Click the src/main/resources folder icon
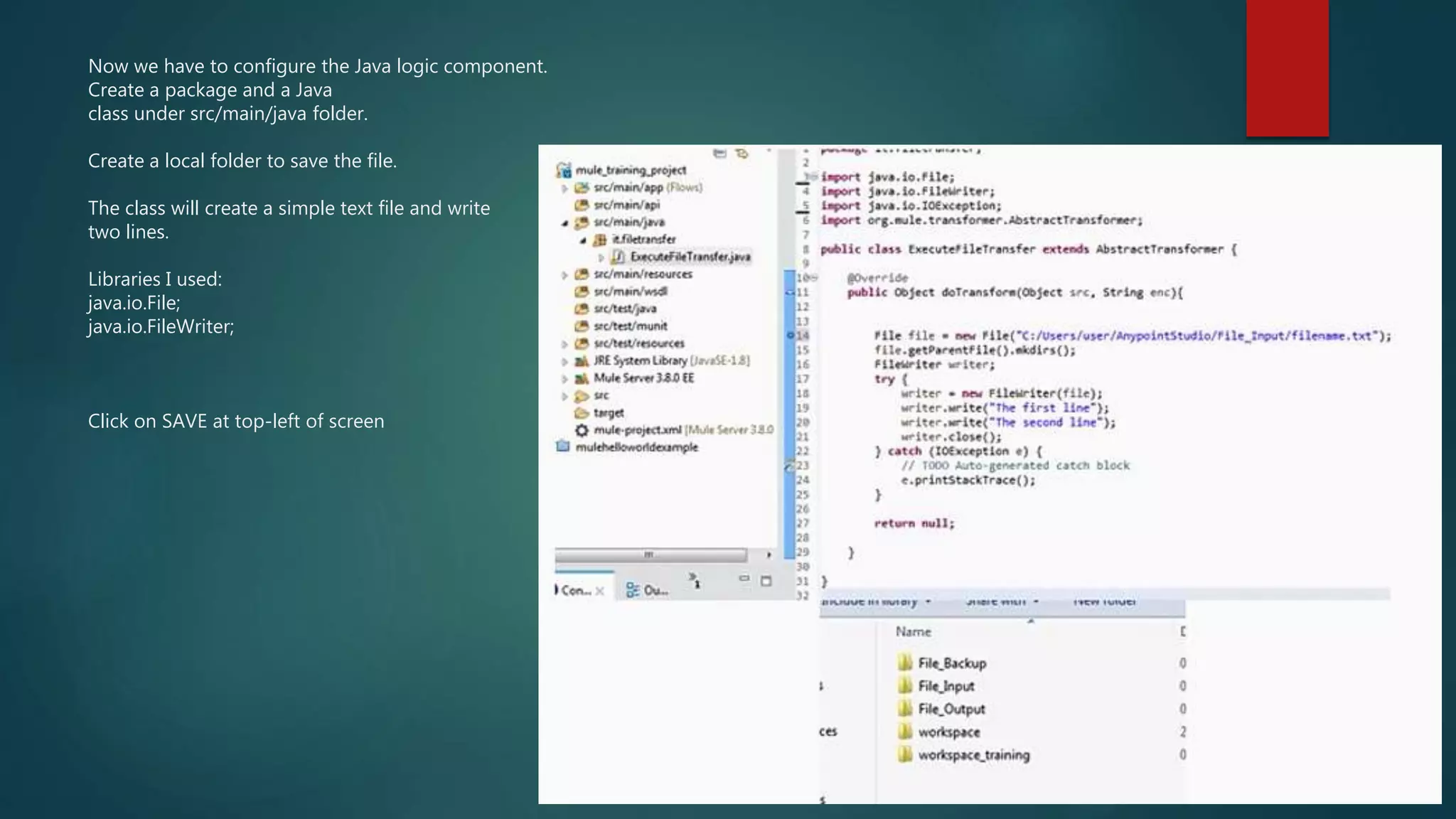Screen dimensions: 1456x819 (x=582, y=274)
